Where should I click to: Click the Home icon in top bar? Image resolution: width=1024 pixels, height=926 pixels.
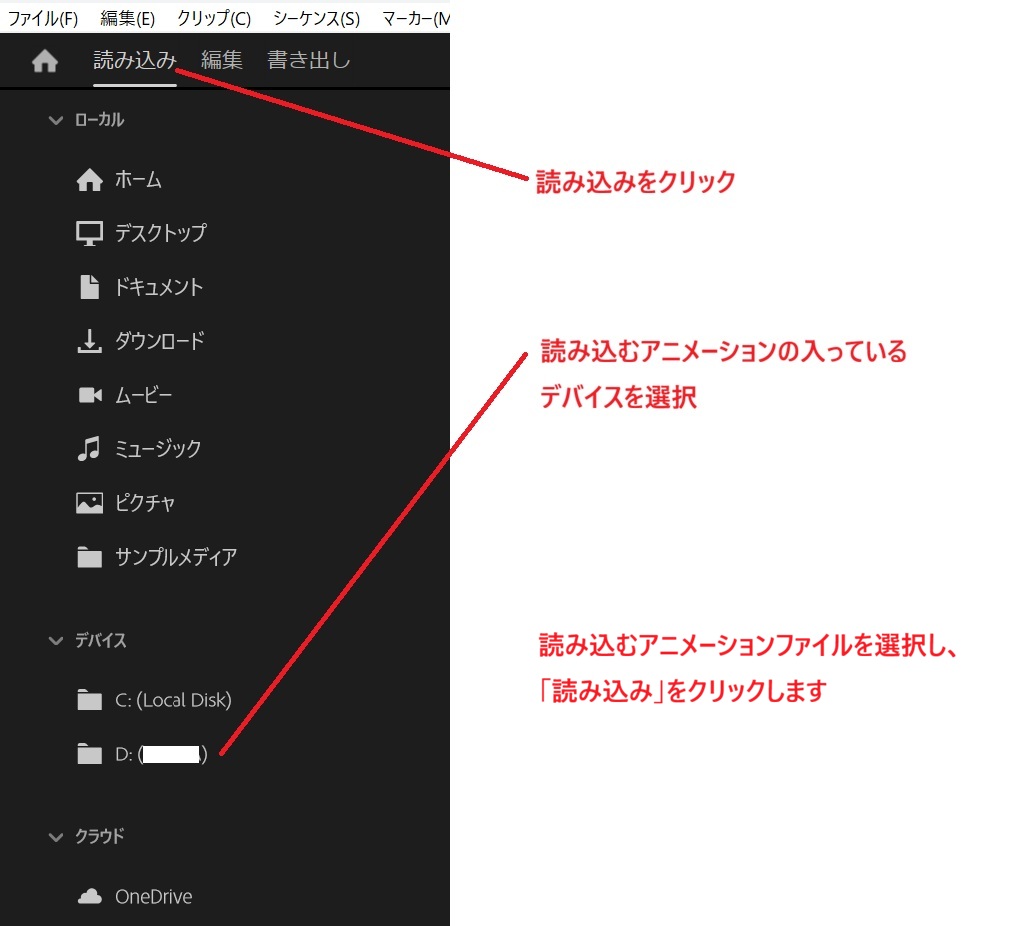click(44, 62)
